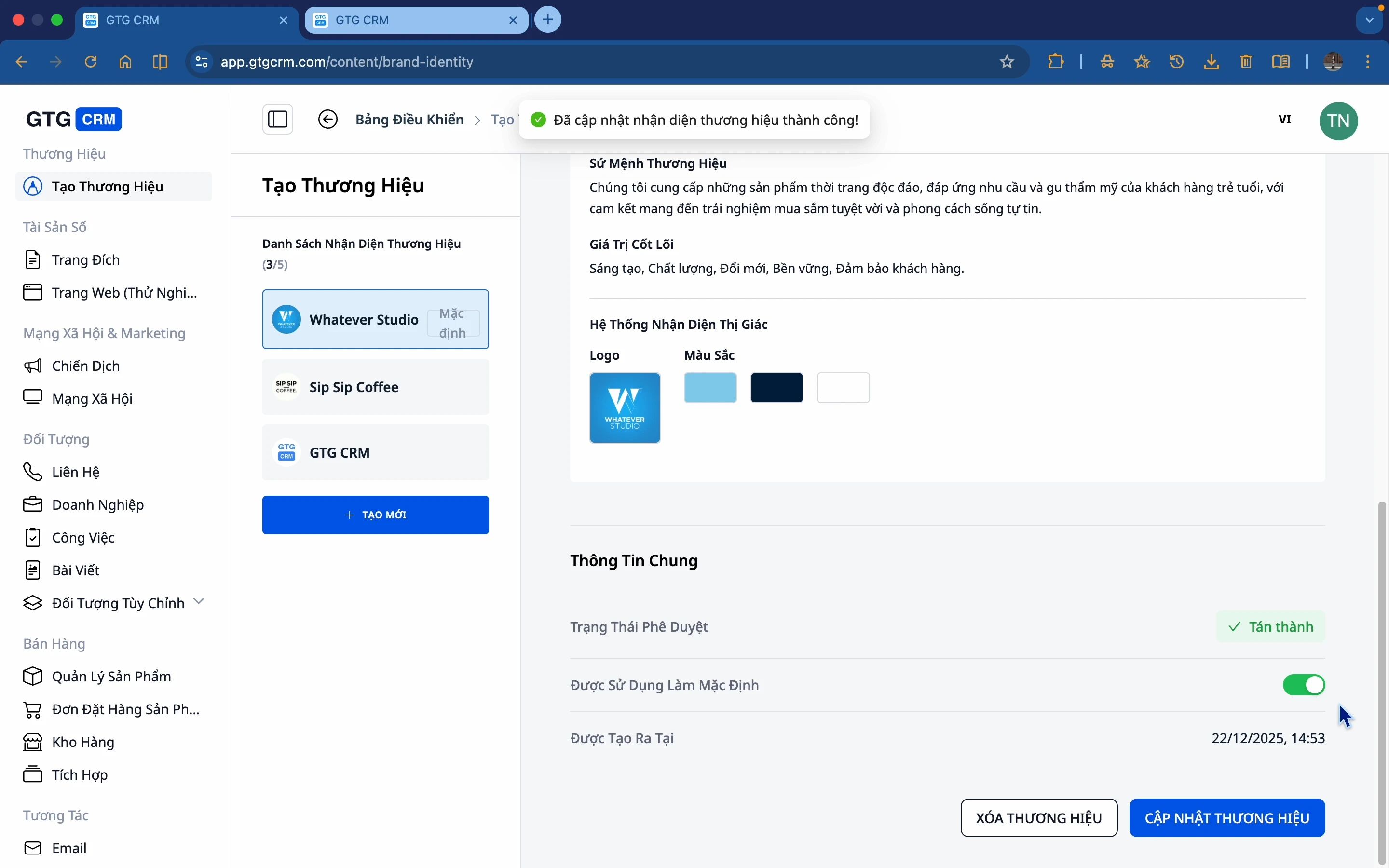
Task: Click XÓA THƯƠNG HIỆU button
Action: [x=1039, y=818]
